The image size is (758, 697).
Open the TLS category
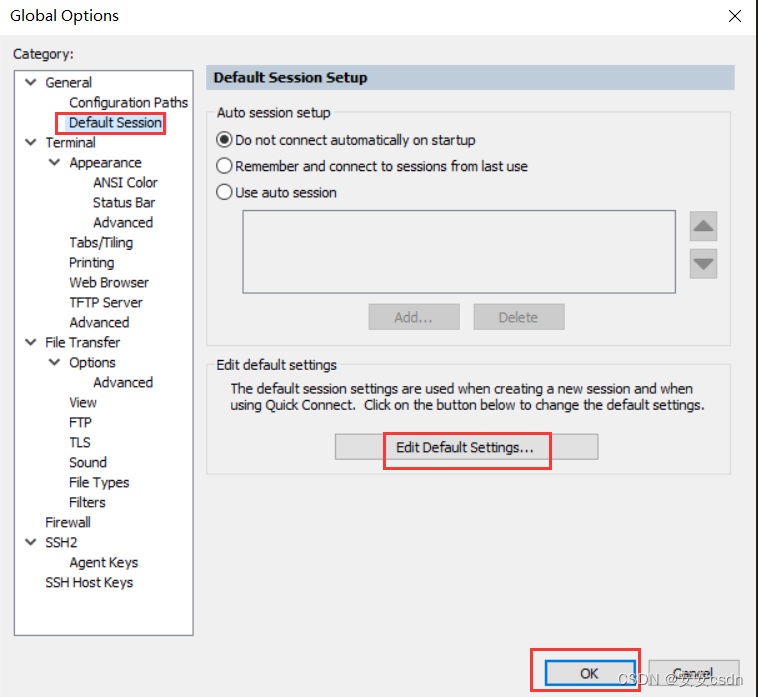(x=80, y=443)
